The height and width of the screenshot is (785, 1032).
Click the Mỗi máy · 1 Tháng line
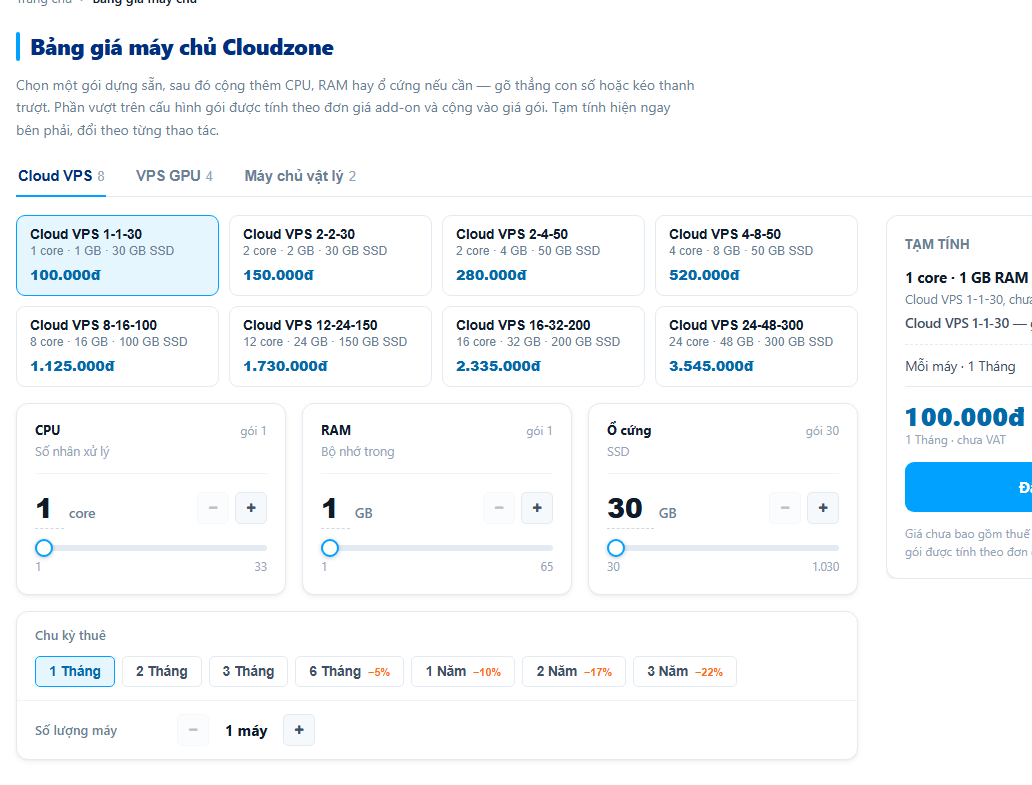tap(960, 367)
